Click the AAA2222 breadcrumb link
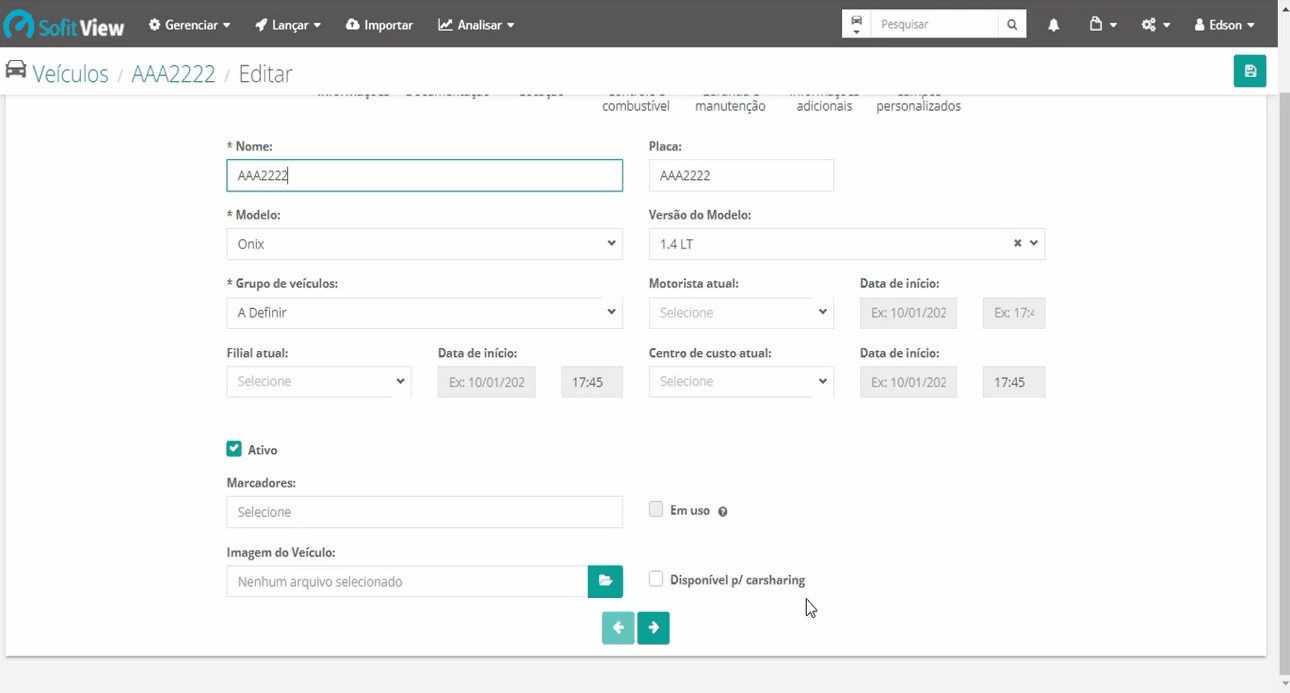The height and width of the screenshot is (693, 1290). click(x=173, y=74)
